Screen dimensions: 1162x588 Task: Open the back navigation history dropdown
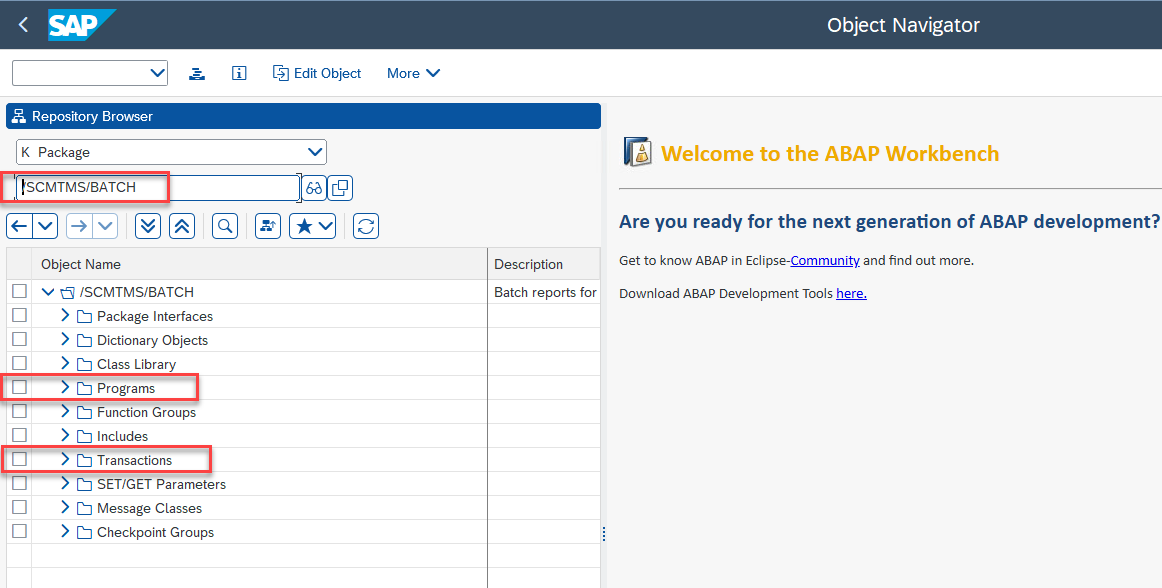point(45,226)
